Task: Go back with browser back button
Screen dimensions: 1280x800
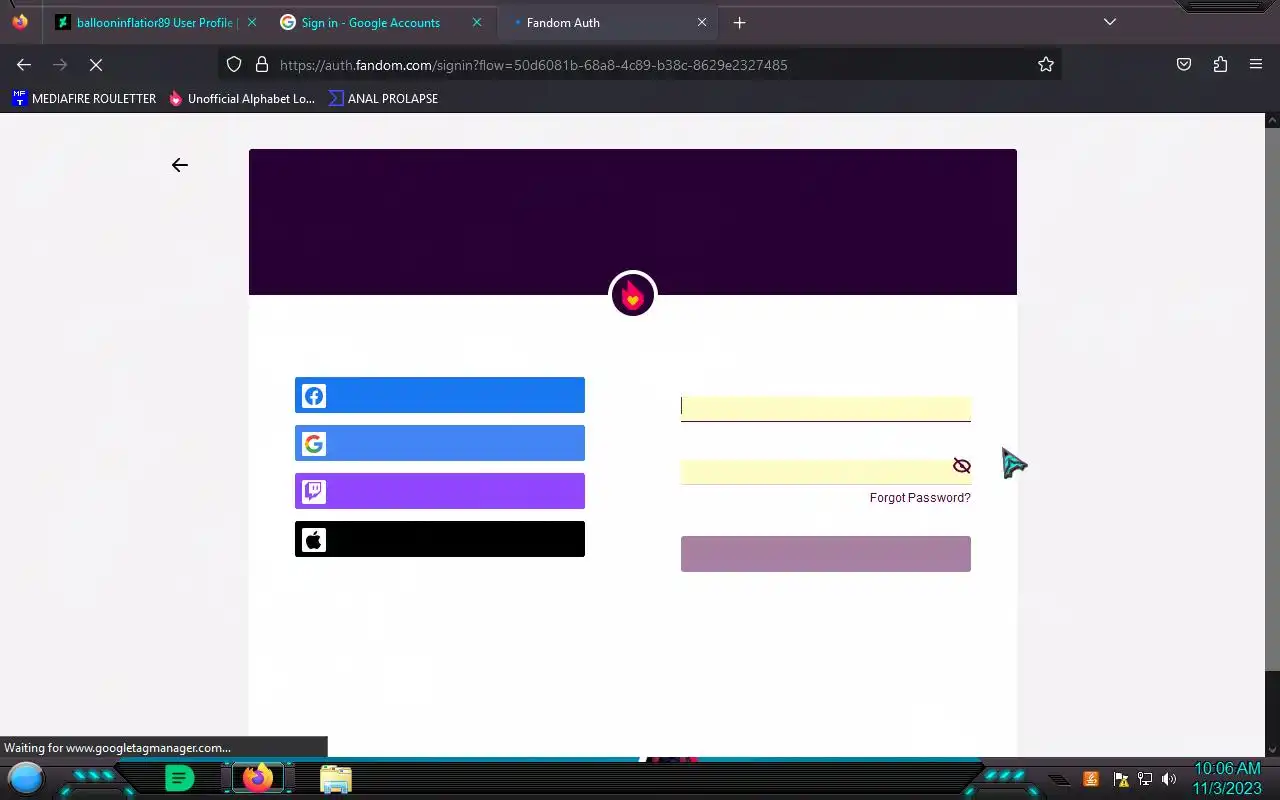Action: point(24,65)
